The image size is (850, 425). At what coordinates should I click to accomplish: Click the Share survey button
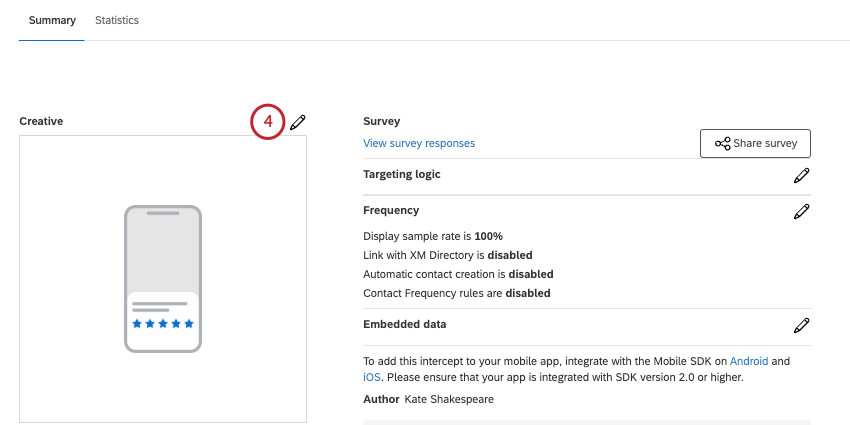(x=755, y=143)
